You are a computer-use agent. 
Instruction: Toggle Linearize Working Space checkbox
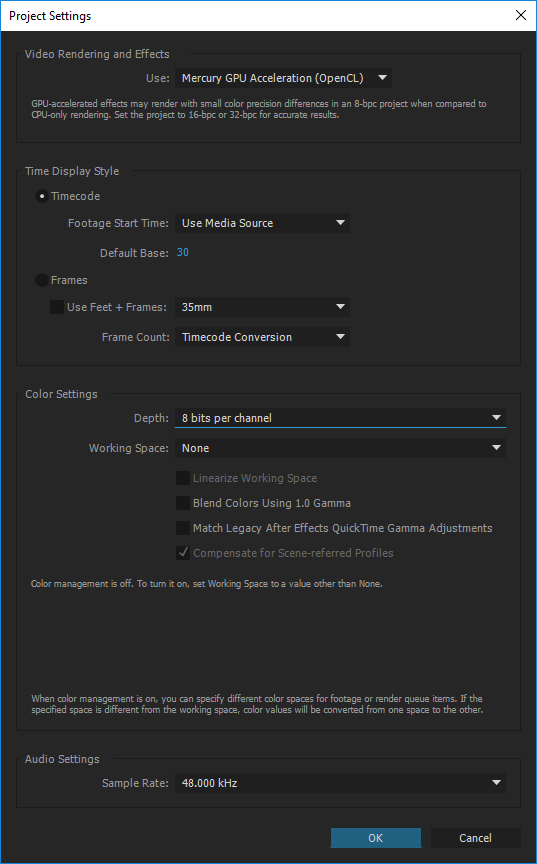(x=183, y=478)
